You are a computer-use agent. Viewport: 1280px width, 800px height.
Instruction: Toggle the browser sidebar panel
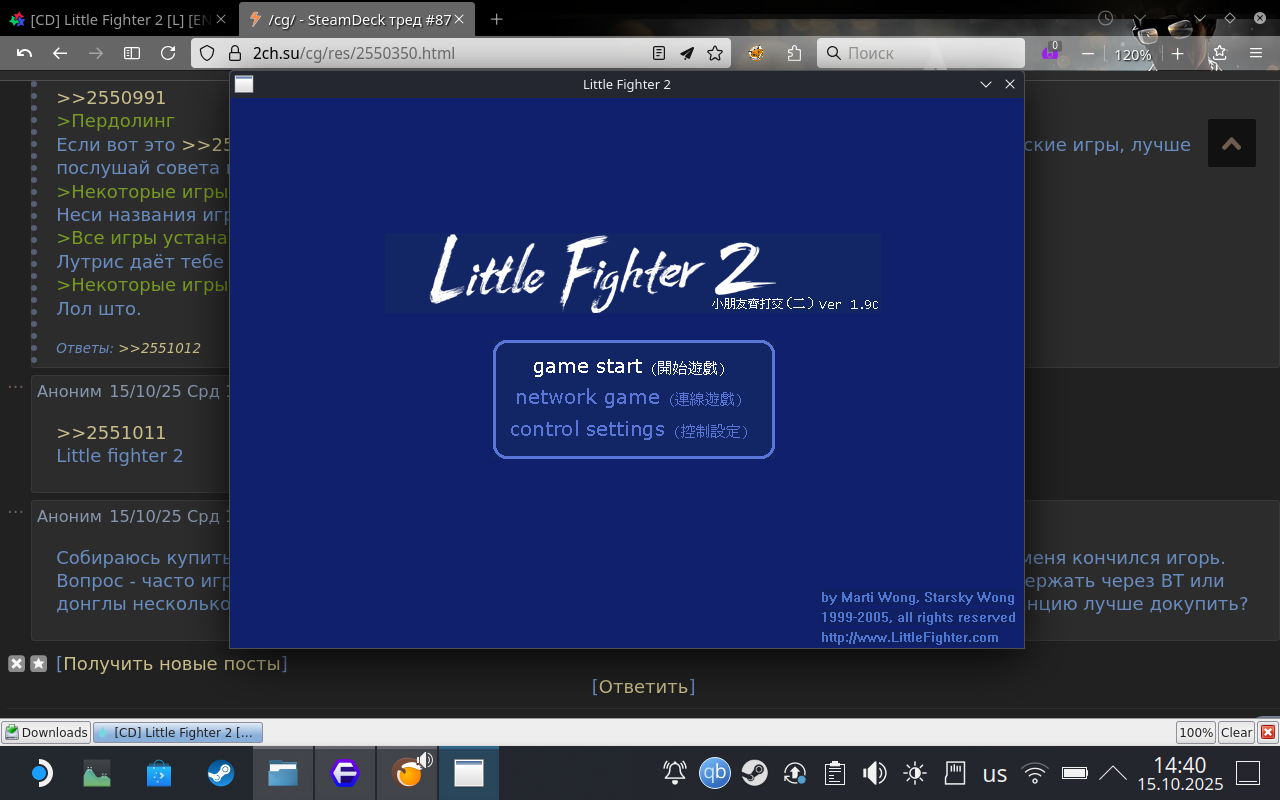click(132, 53)
